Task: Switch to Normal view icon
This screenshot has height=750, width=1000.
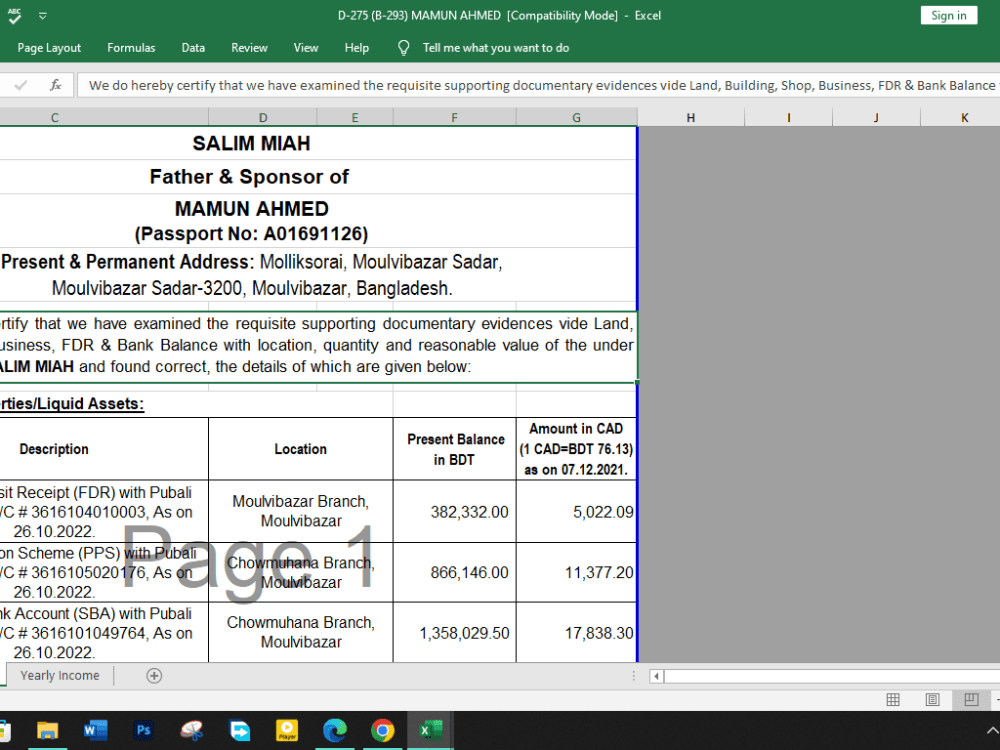Action: [x=893, y=700]
